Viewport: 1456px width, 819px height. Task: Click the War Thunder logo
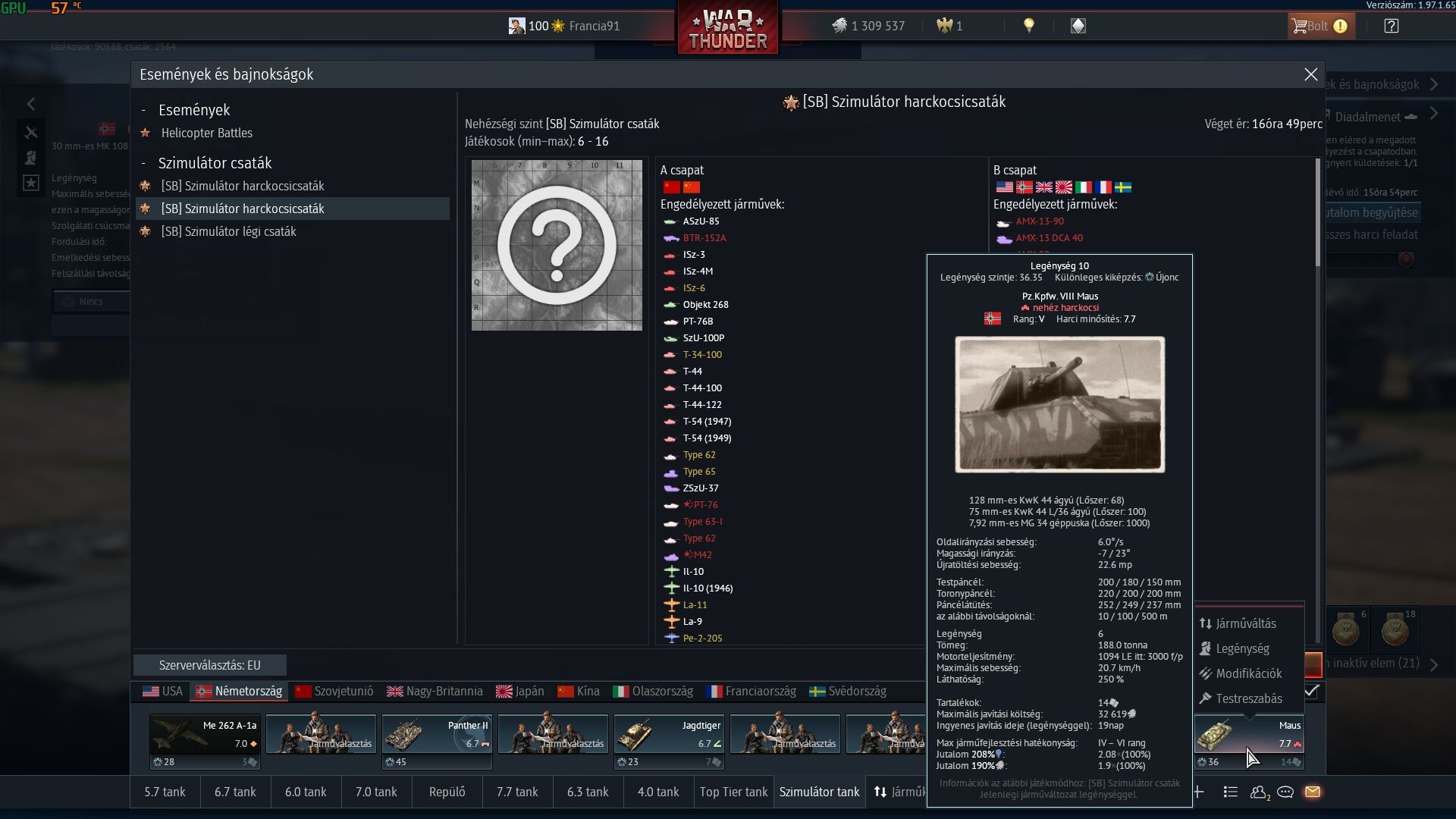click(728, 27)
